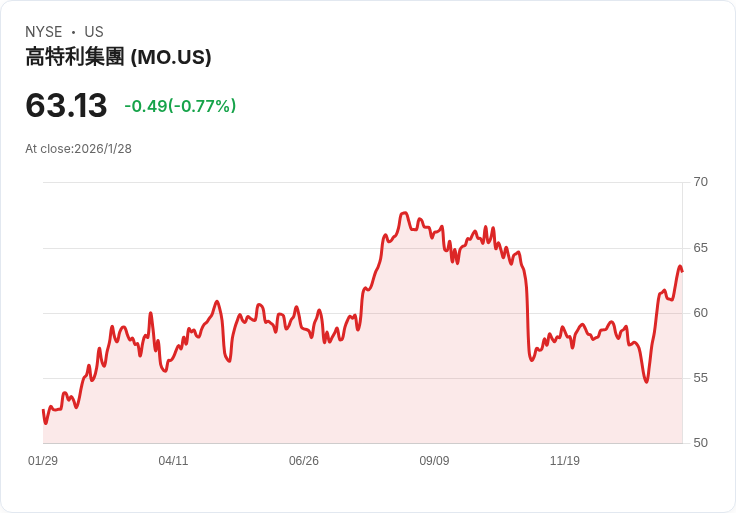Screen dimensions: 736x513
Task: Choose the 09/09 date on x-axis
Action: click(x=434, y=461)
